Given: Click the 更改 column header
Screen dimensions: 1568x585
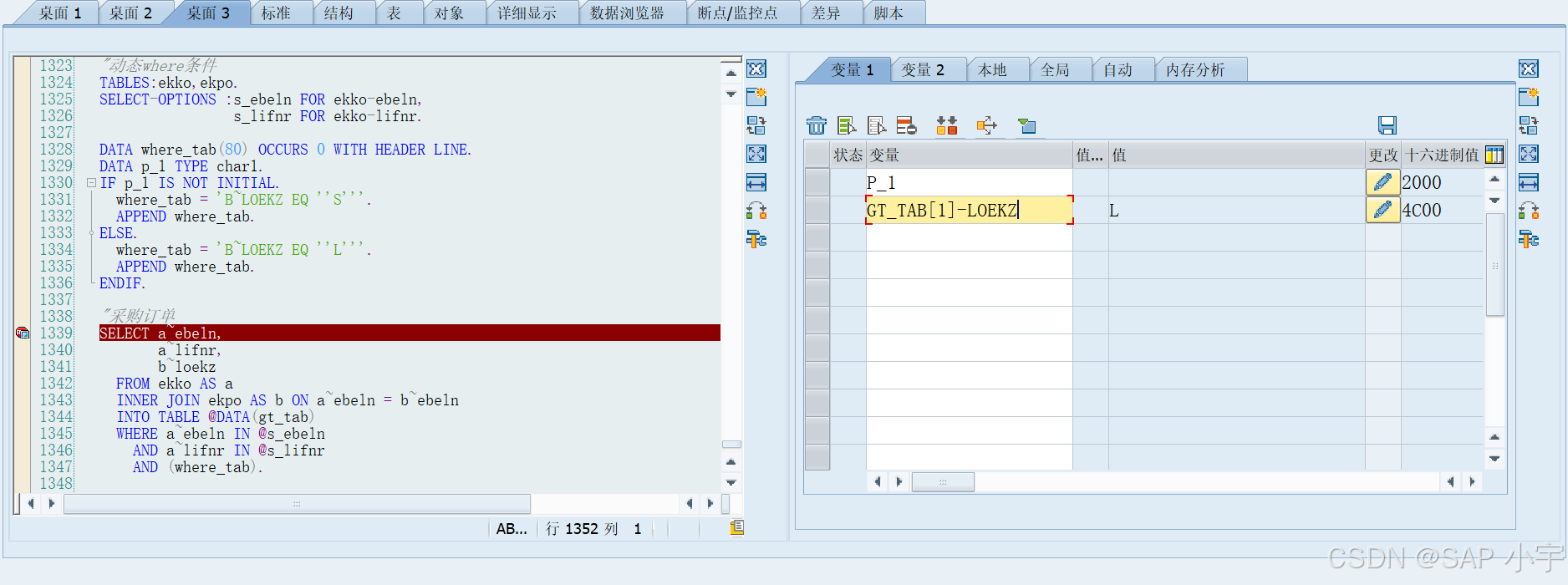Looking at the screenshot, I should [1383, 155].
